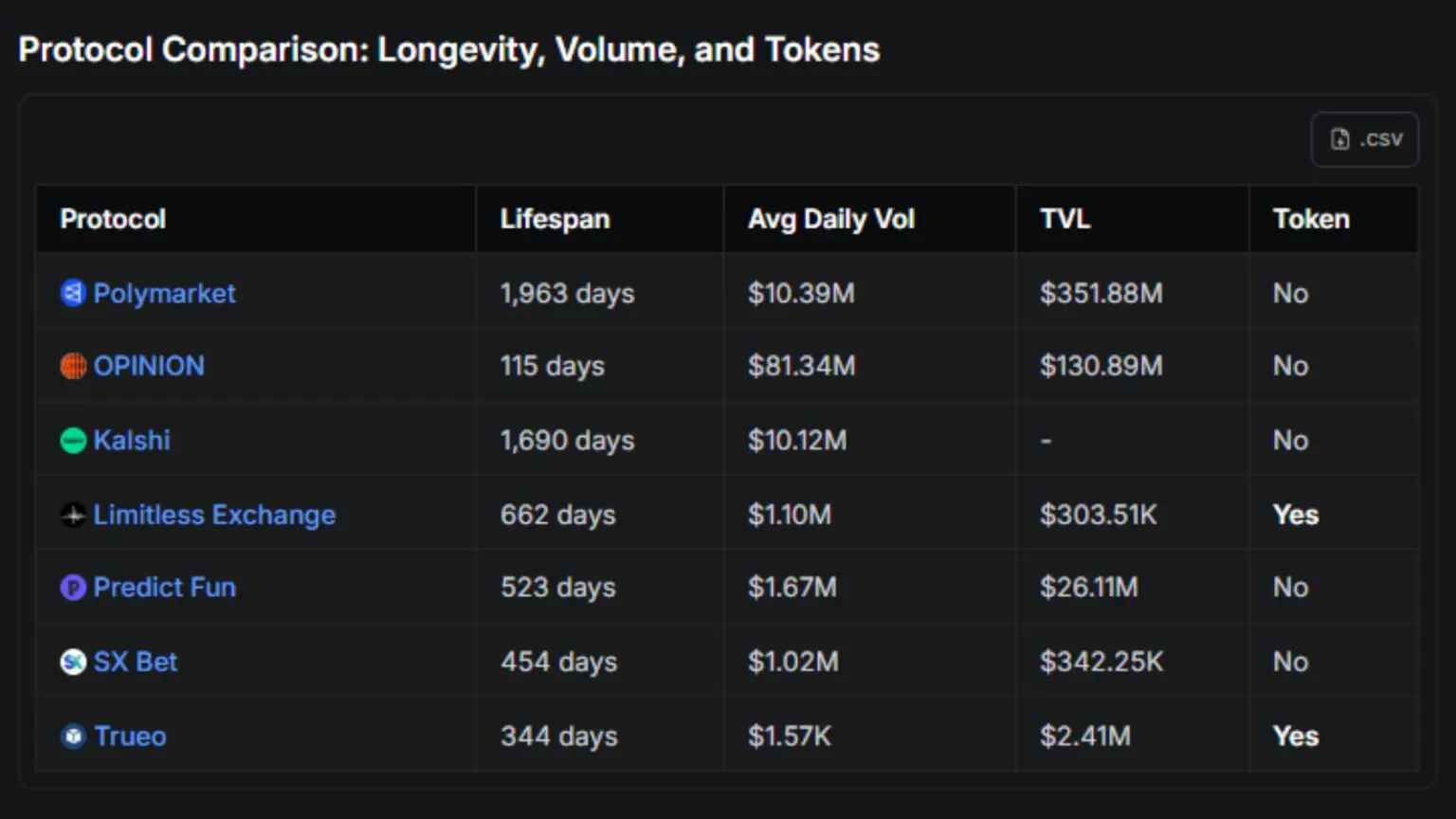Open the Kalshi protocol link
Screen dimensions: 1456x819
[x=132, y=441]
